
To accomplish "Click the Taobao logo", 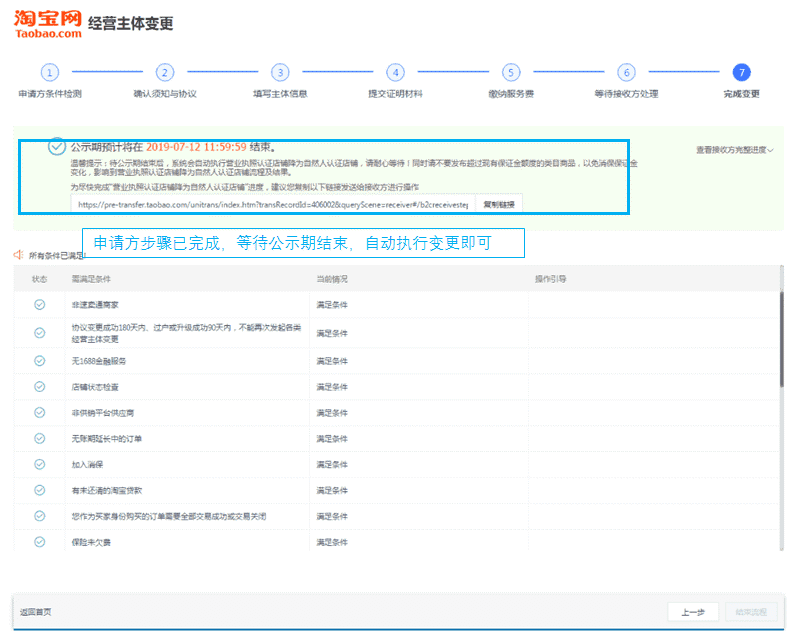I will coord(48,24).
